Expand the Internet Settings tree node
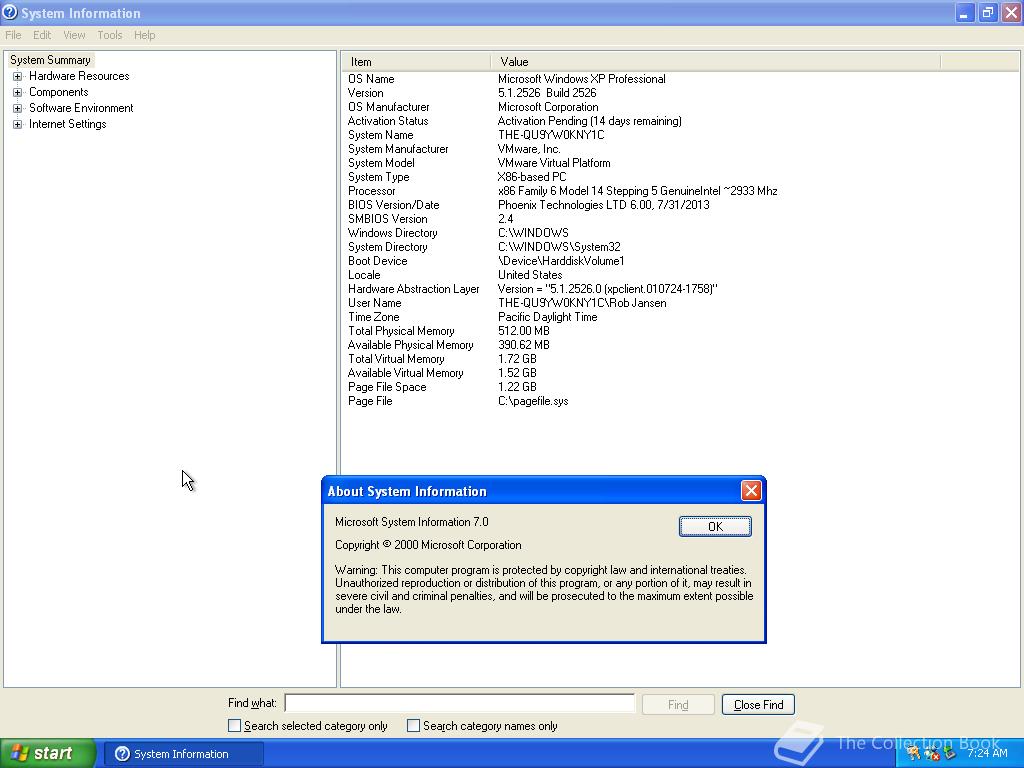 click(x=18, y=124)
